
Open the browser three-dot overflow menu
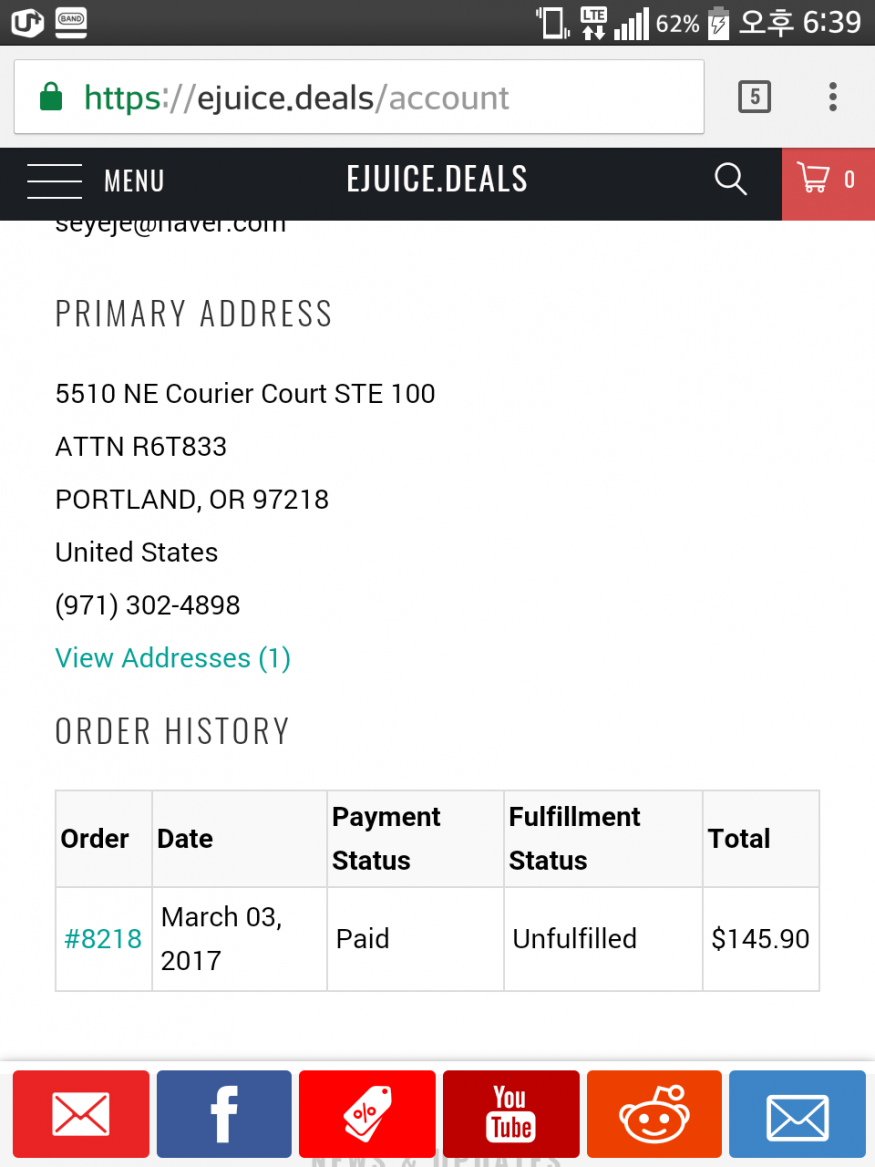833,97
